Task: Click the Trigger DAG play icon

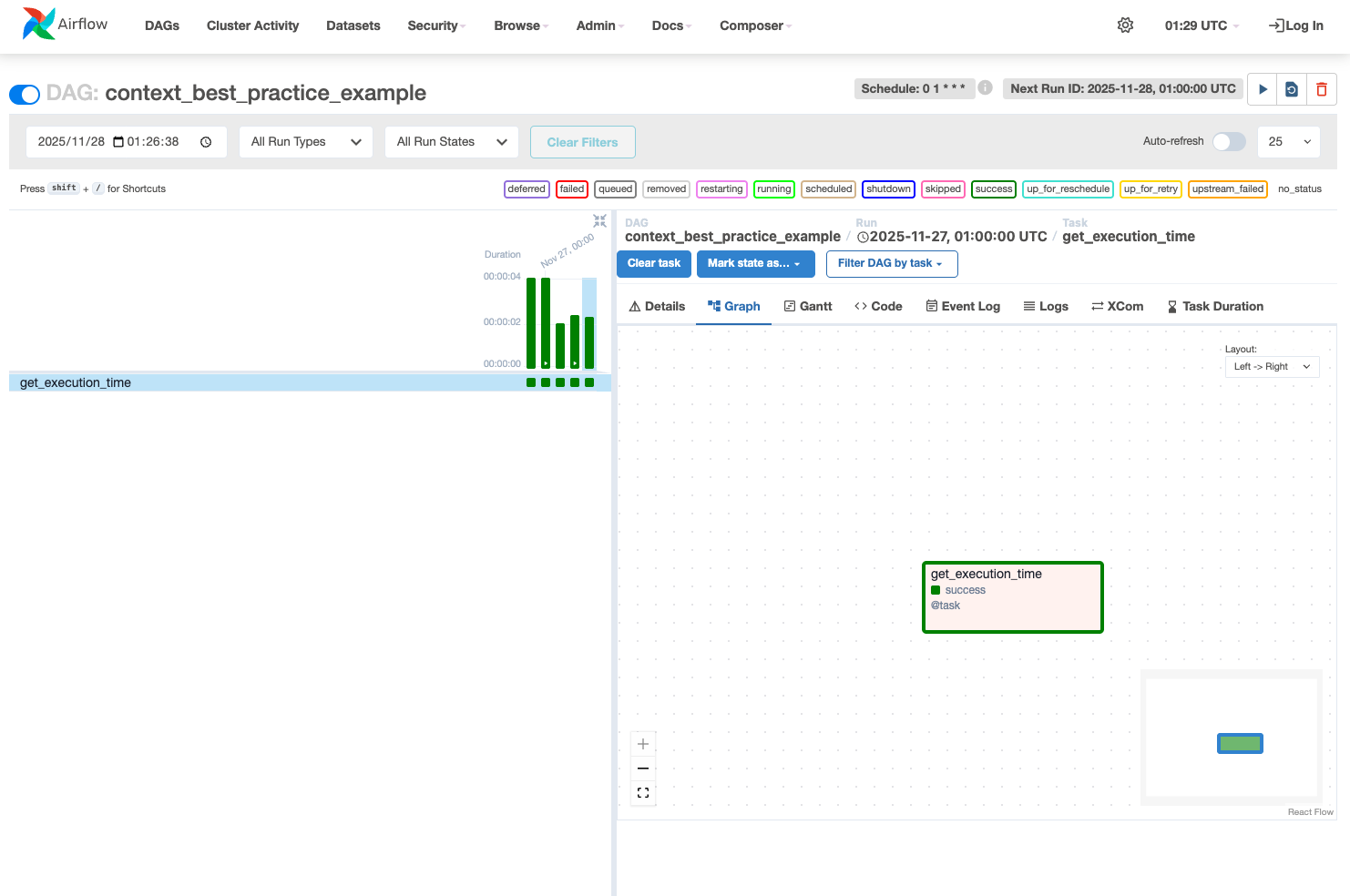Action: point(1262,89)
